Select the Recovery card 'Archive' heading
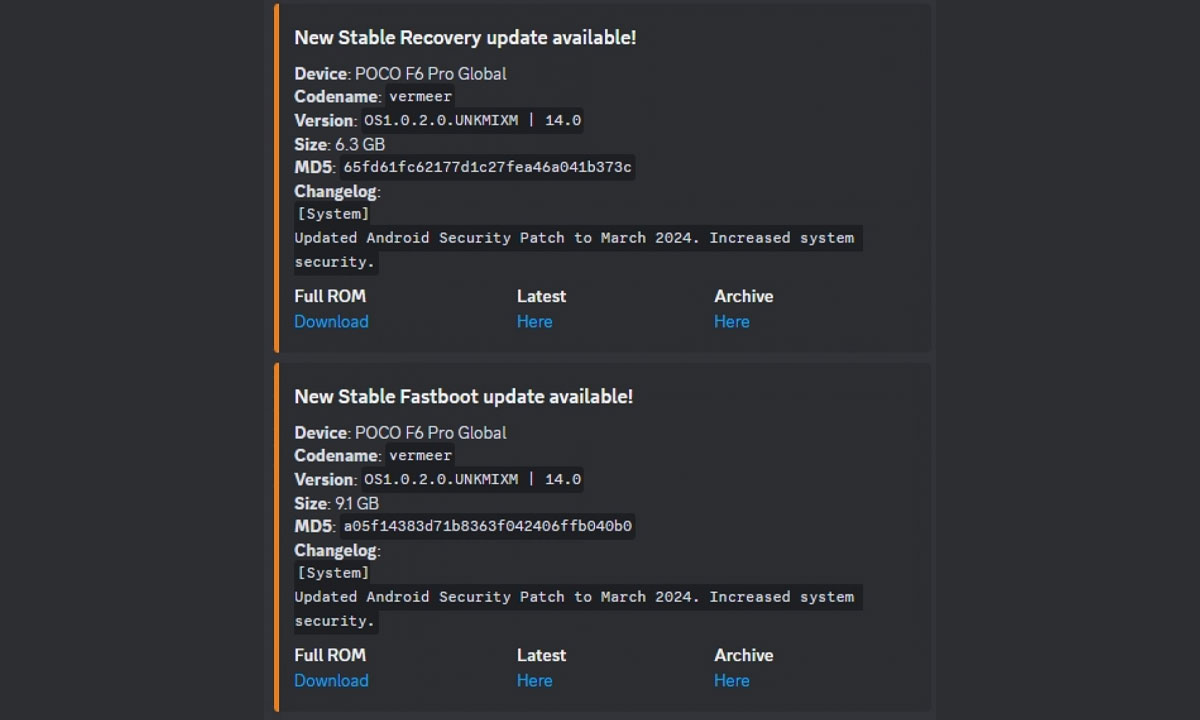This screenshot has width=1200, height=720. 744,296
